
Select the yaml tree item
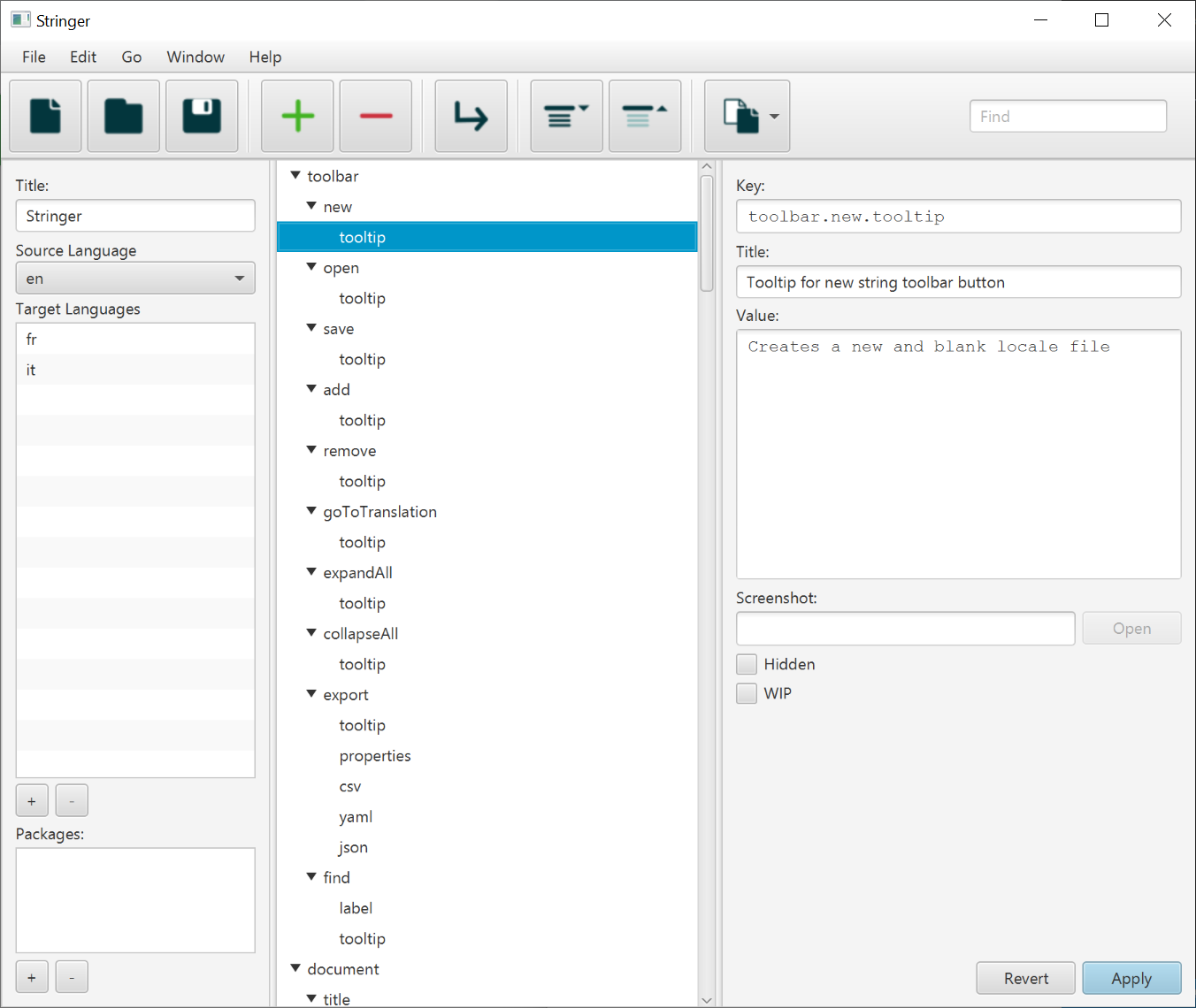[487, 817]
